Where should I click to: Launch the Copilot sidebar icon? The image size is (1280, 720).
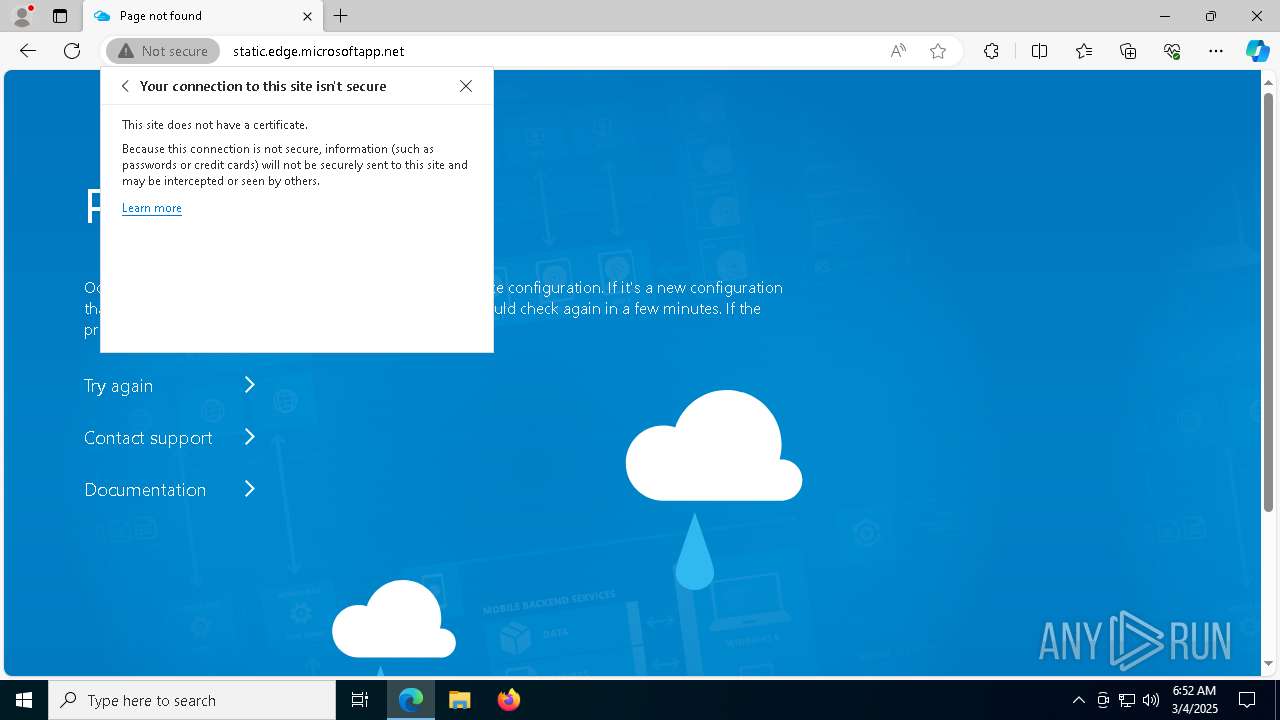point(1257,51)
